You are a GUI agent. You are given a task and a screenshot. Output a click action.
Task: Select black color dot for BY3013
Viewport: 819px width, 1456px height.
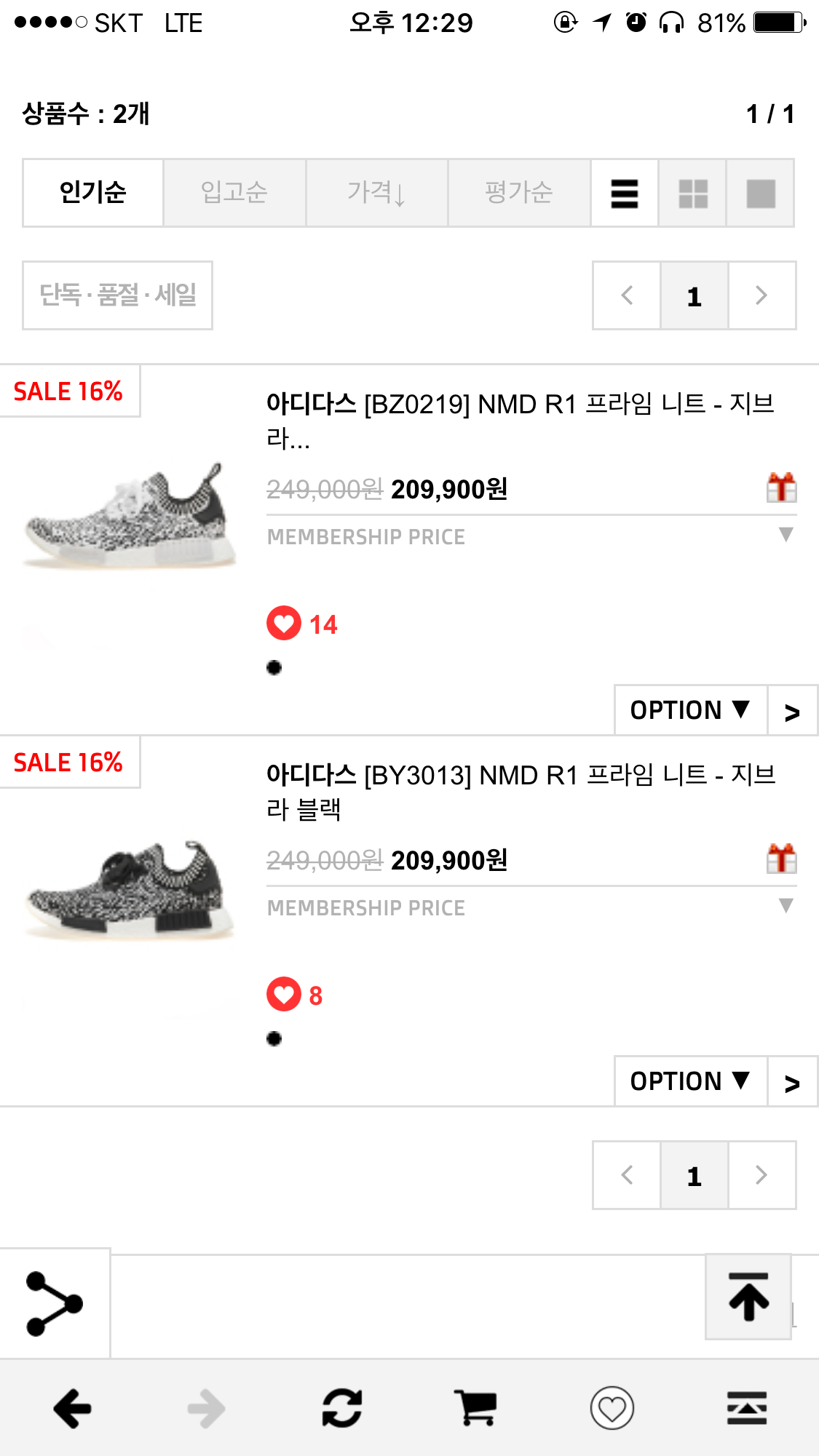[274, 1039]
